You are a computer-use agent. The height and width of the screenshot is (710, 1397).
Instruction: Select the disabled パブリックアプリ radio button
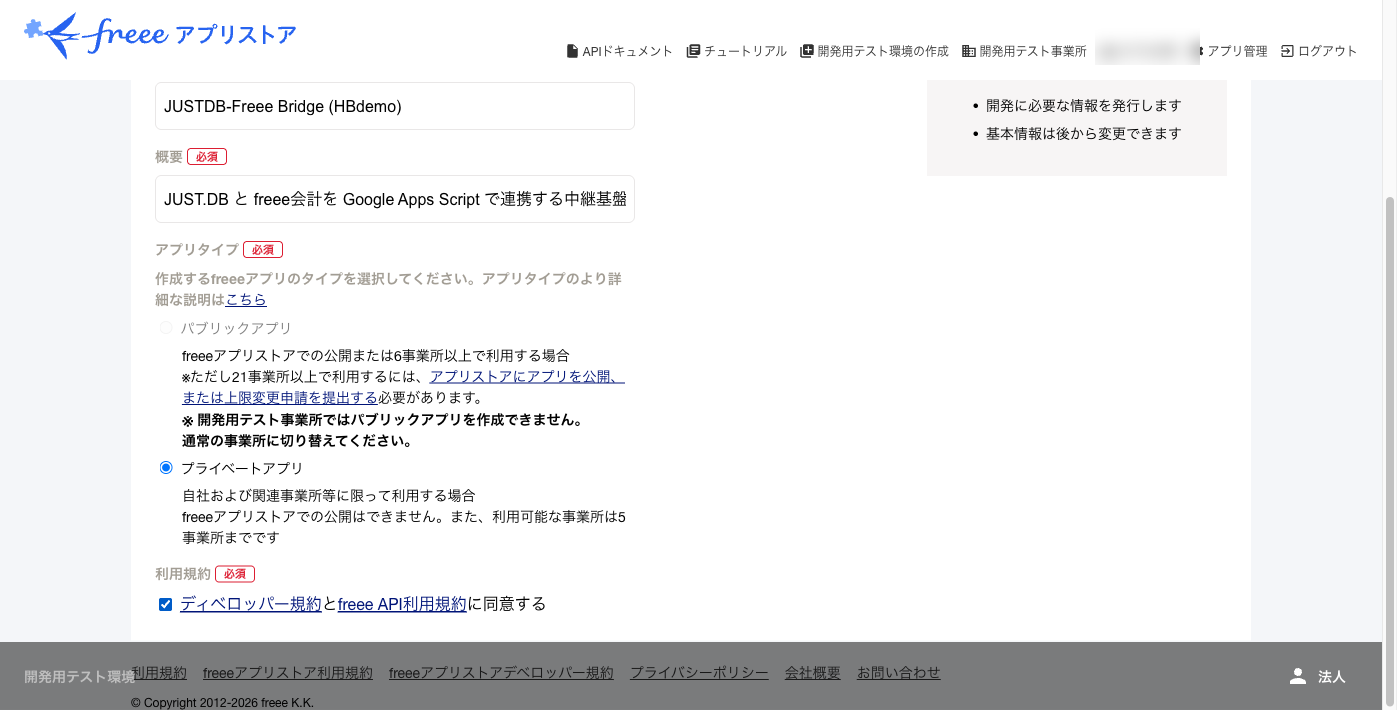[x=166, y=328]
